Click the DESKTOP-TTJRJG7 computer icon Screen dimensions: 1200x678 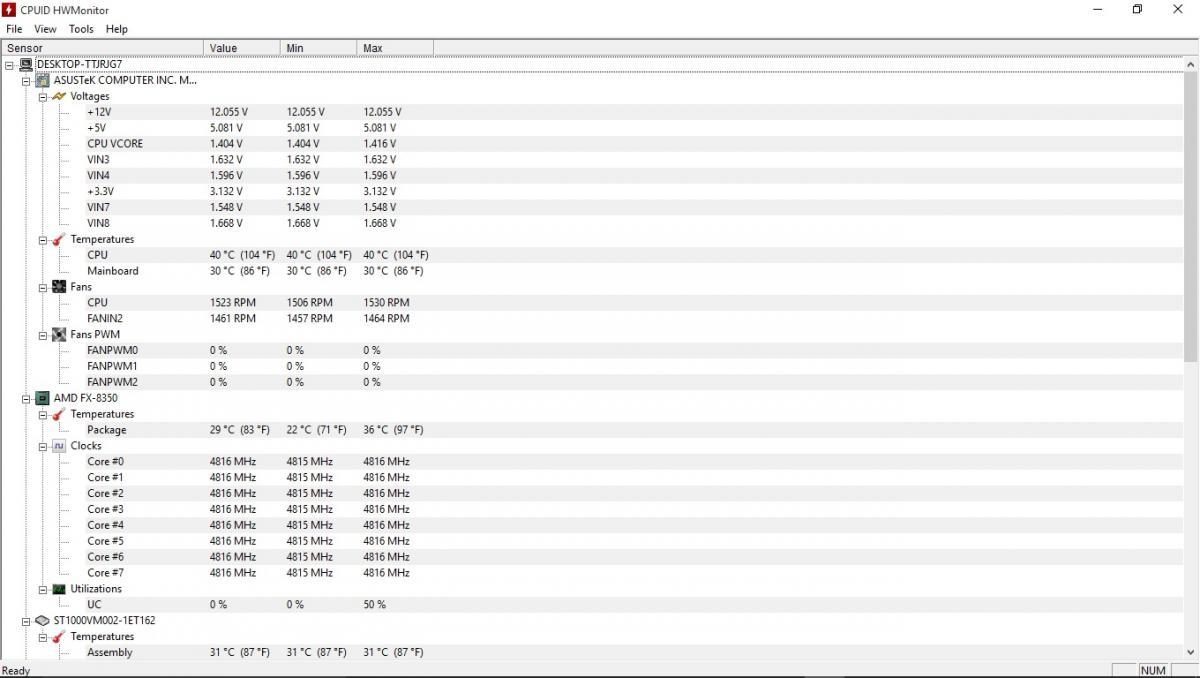(x=26, y=64)
